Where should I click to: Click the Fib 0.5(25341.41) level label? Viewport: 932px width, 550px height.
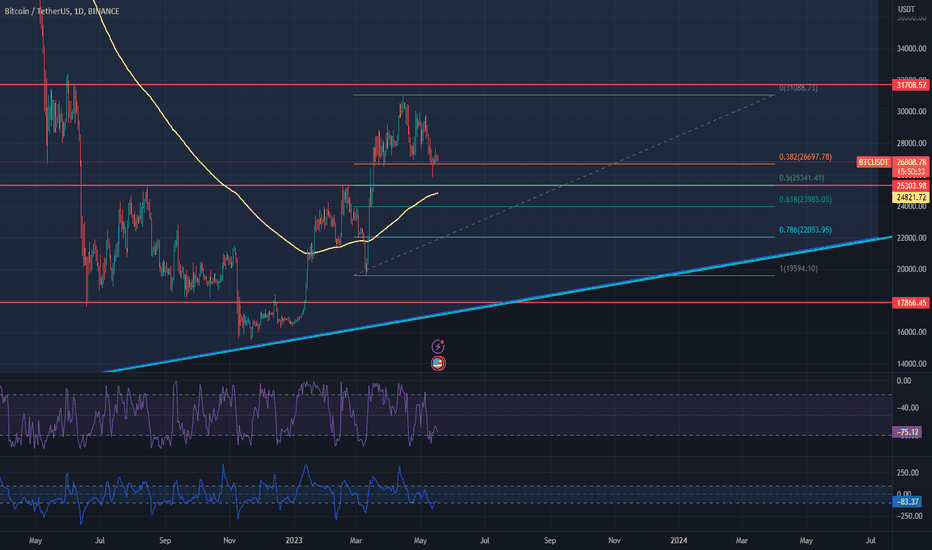[802, 178]
